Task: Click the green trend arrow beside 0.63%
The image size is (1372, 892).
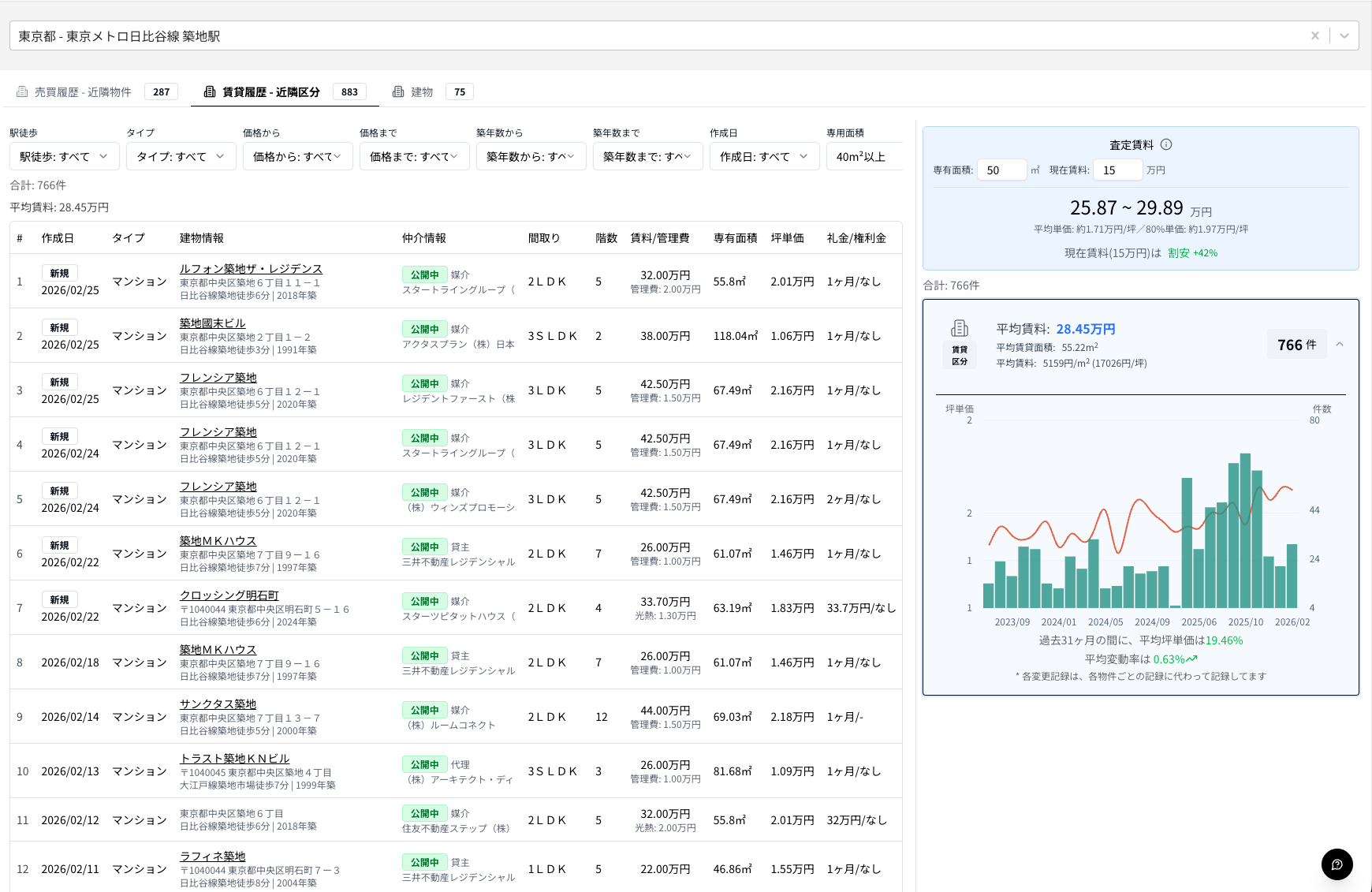Action: 1191,659
